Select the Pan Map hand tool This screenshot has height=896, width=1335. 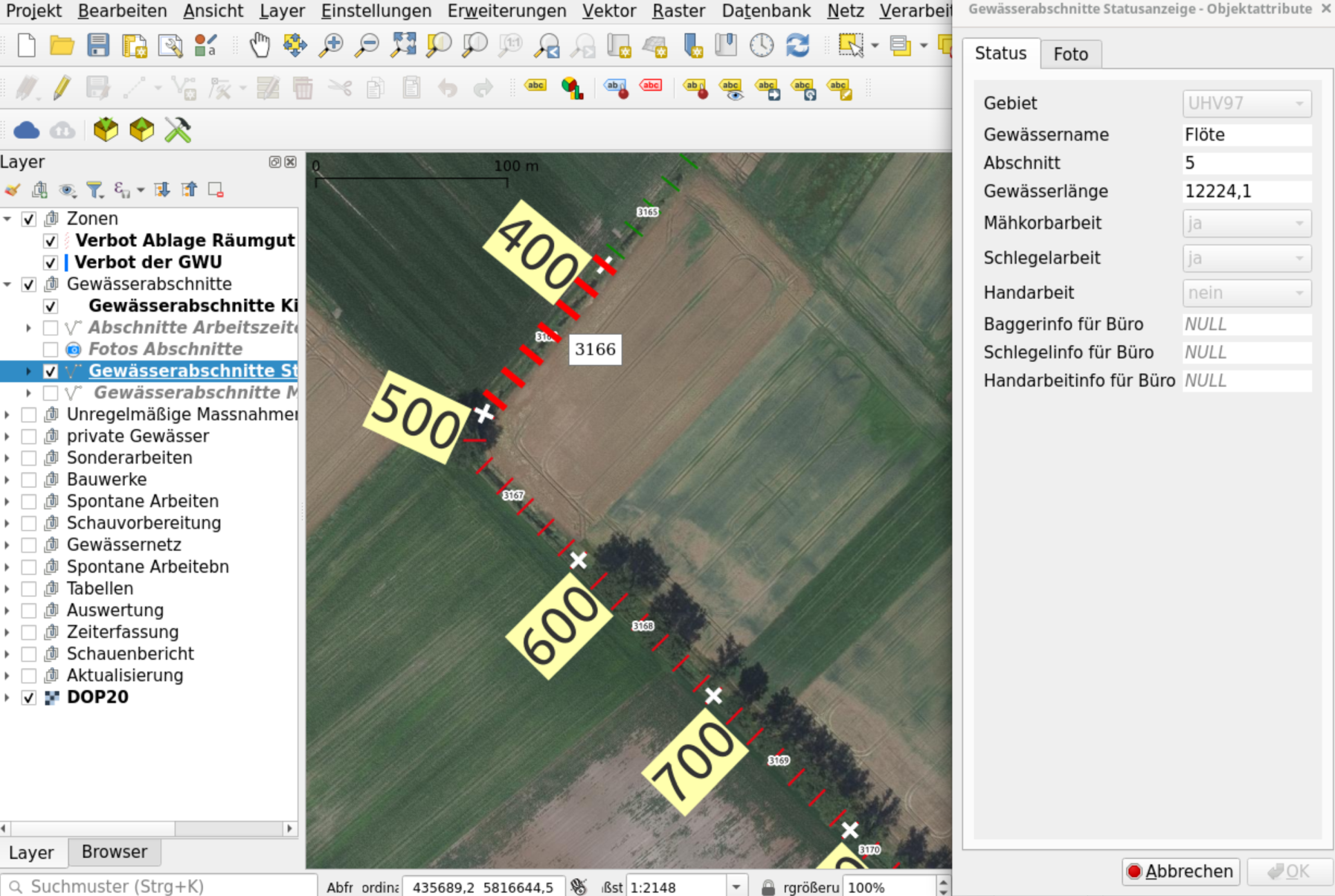click(x=260, y=45)
